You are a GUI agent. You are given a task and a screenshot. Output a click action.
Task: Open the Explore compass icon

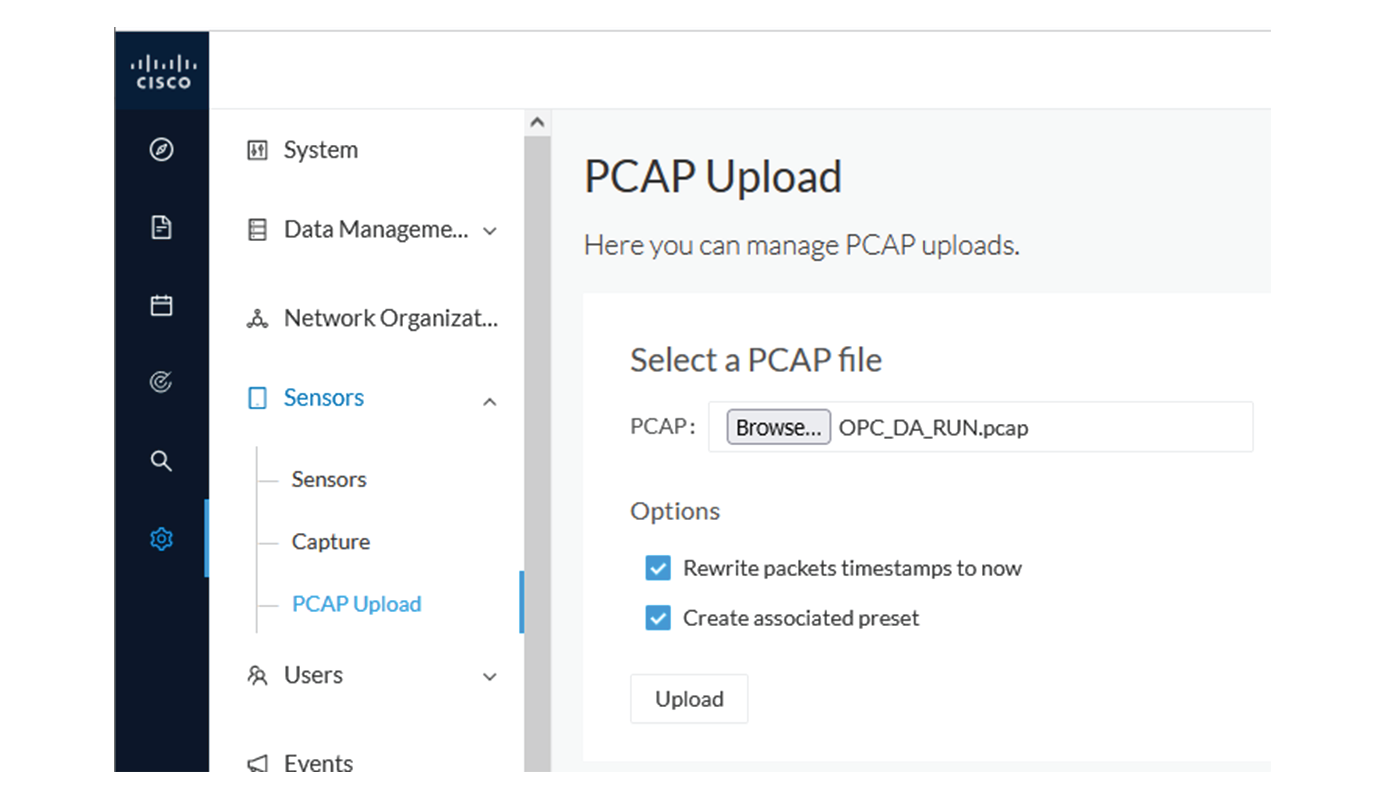[x=161, y=150]
